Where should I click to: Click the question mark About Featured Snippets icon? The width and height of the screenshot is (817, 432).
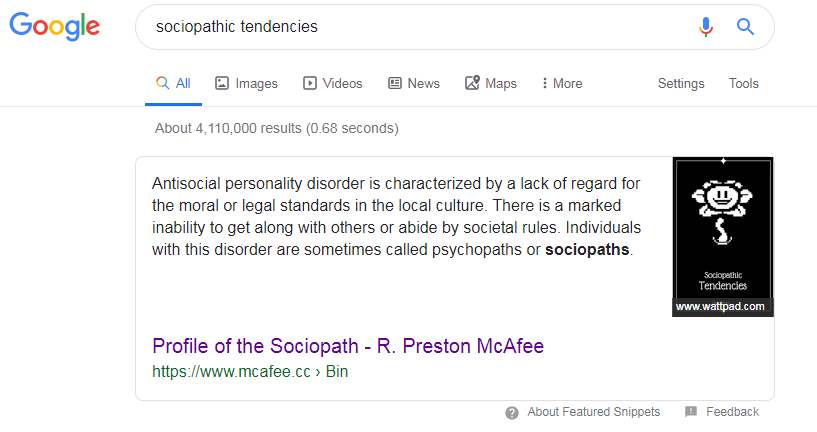click(x=512, y=412)
